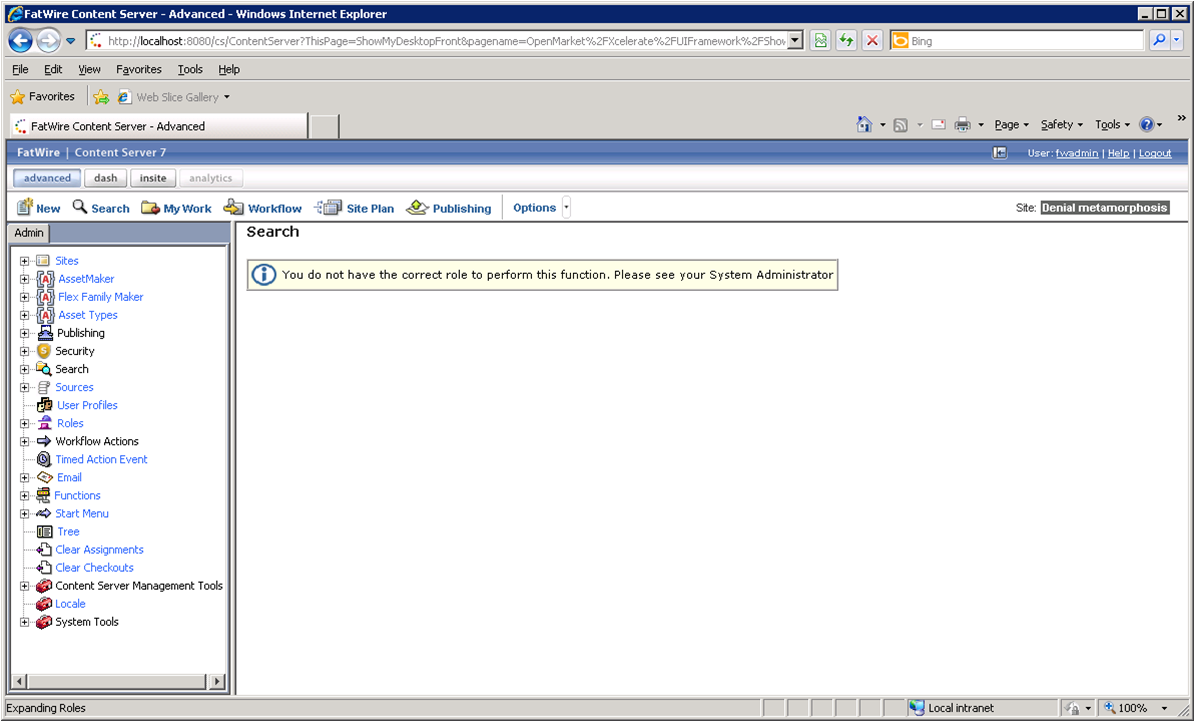
Task: Click the Timed Action Event clock icon
Action: pyautogui.click(x=44, y=459)
